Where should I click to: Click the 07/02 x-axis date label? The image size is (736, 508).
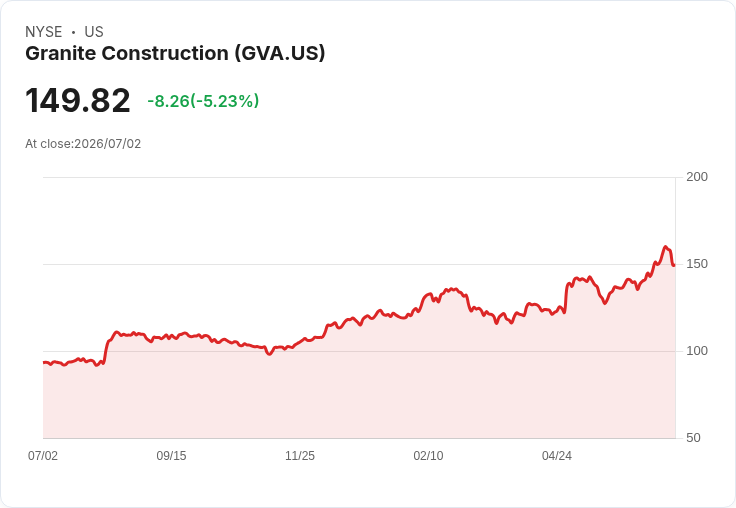click(x=43, y=455)
